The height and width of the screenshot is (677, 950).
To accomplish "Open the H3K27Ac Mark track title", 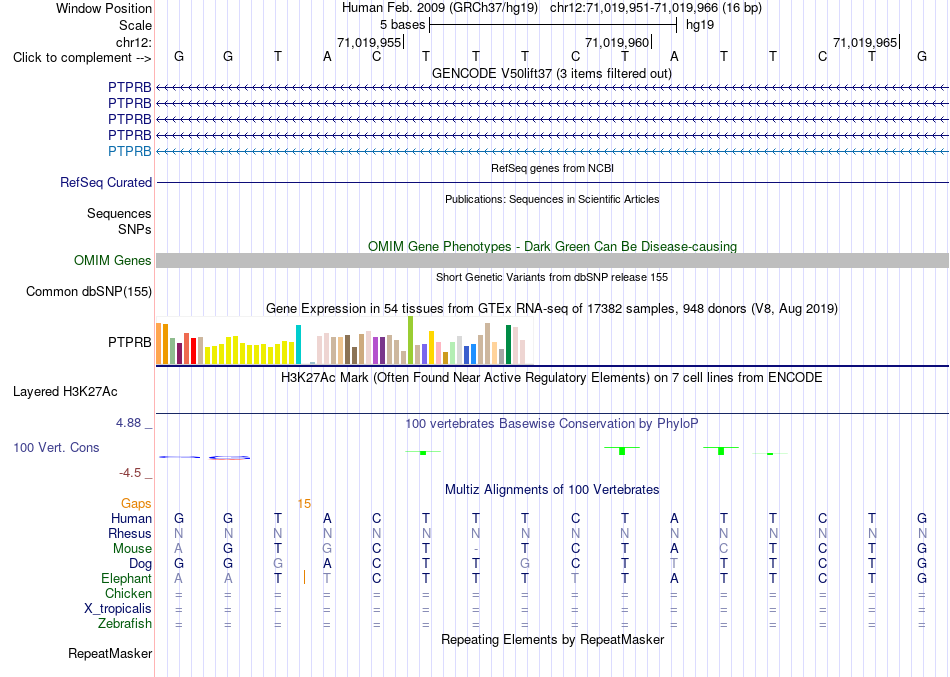I will tap(552, 378).
